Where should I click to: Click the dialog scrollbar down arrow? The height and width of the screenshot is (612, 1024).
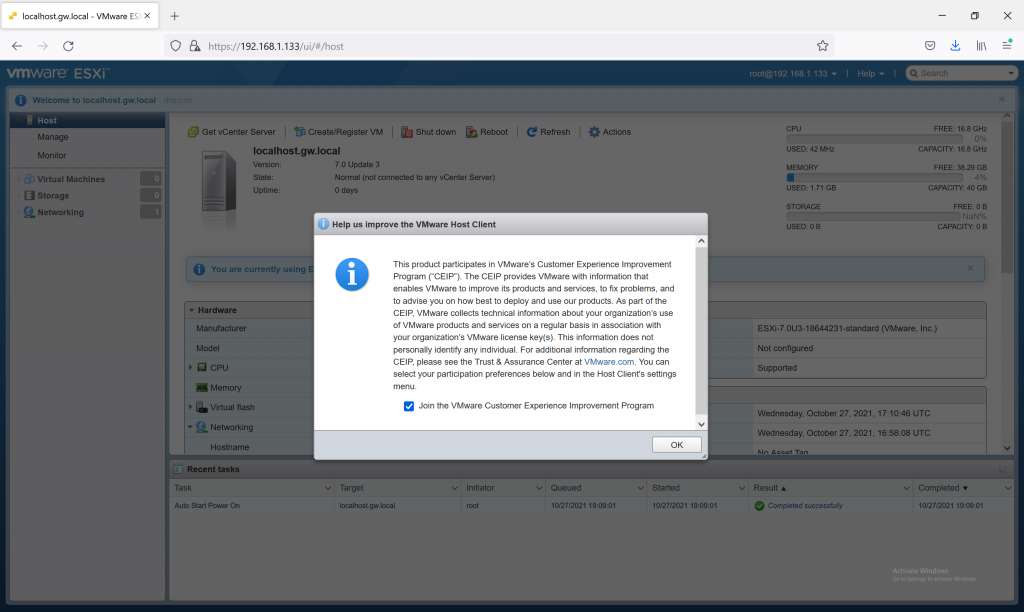coord(701,424)
